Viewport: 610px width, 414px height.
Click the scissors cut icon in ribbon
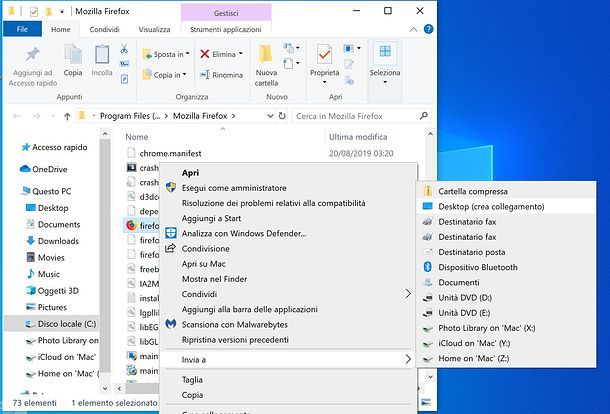click(x=124, y=49)
